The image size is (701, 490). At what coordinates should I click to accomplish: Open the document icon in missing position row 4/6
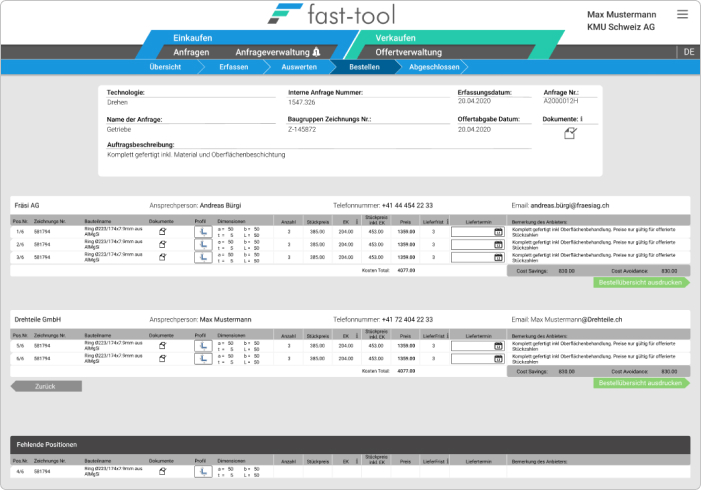[163, 471]
